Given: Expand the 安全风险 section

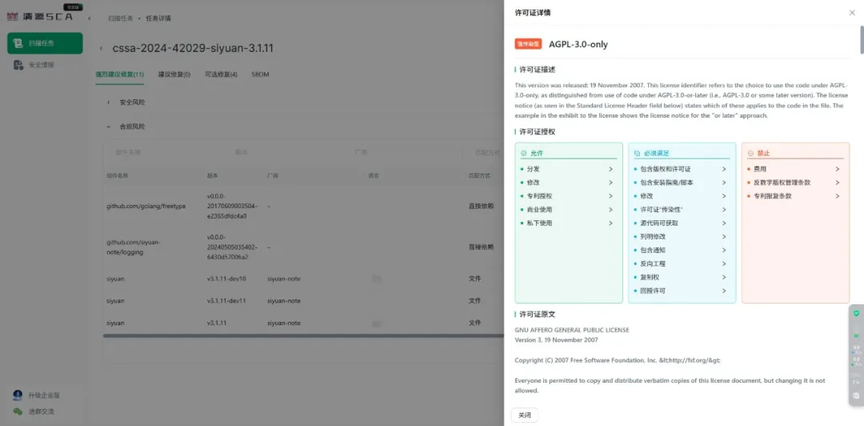Looking at the screenshot, I should click(x=109, y=102).
